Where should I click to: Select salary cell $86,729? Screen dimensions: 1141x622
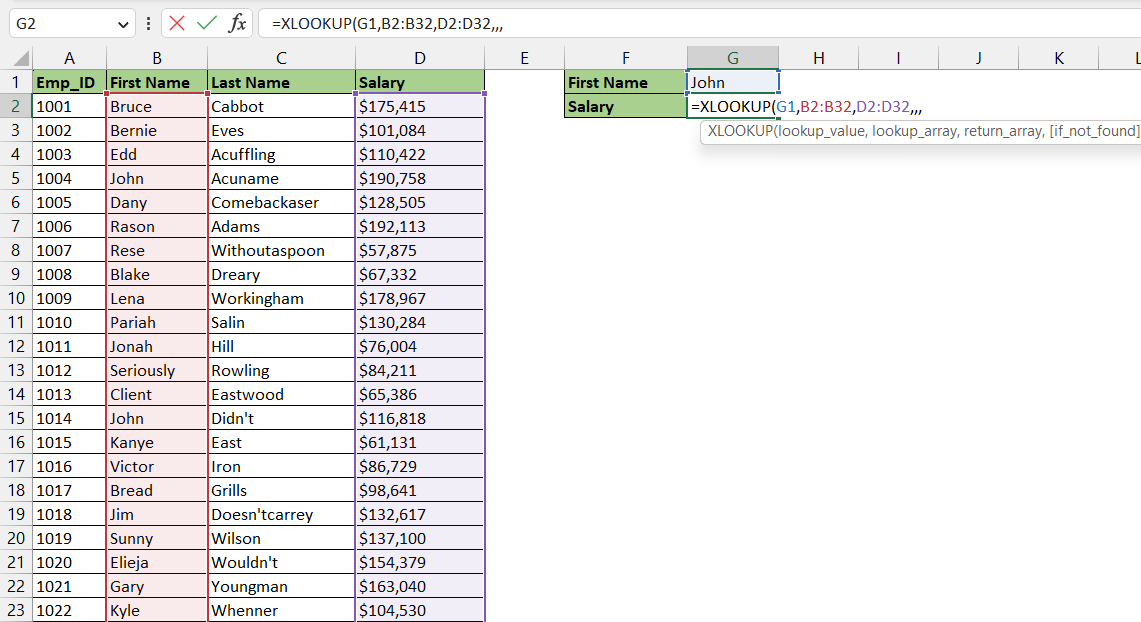(x=420, y=466)
